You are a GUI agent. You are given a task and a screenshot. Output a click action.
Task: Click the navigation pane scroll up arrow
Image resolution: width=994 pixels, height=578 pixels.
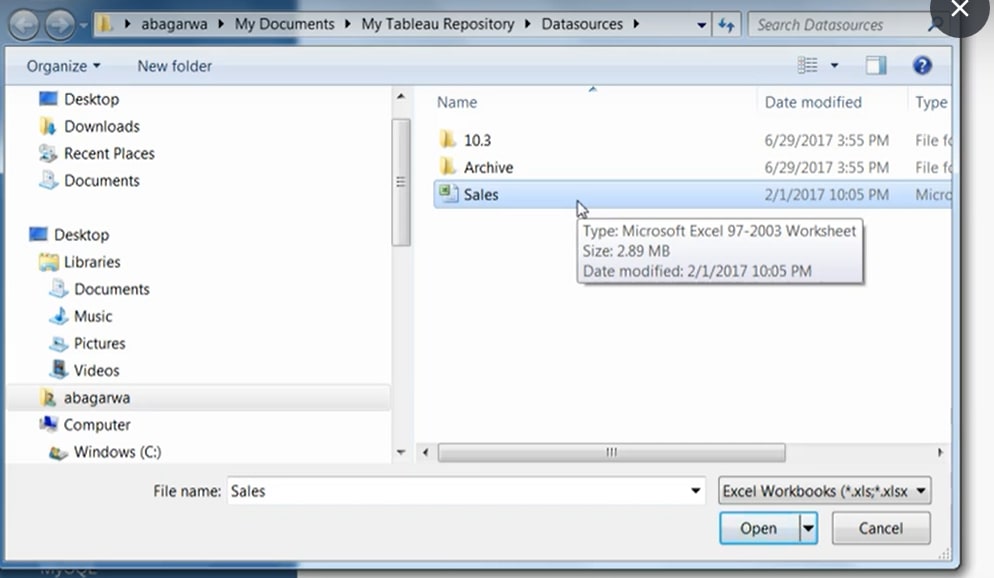tap(401, 97)
